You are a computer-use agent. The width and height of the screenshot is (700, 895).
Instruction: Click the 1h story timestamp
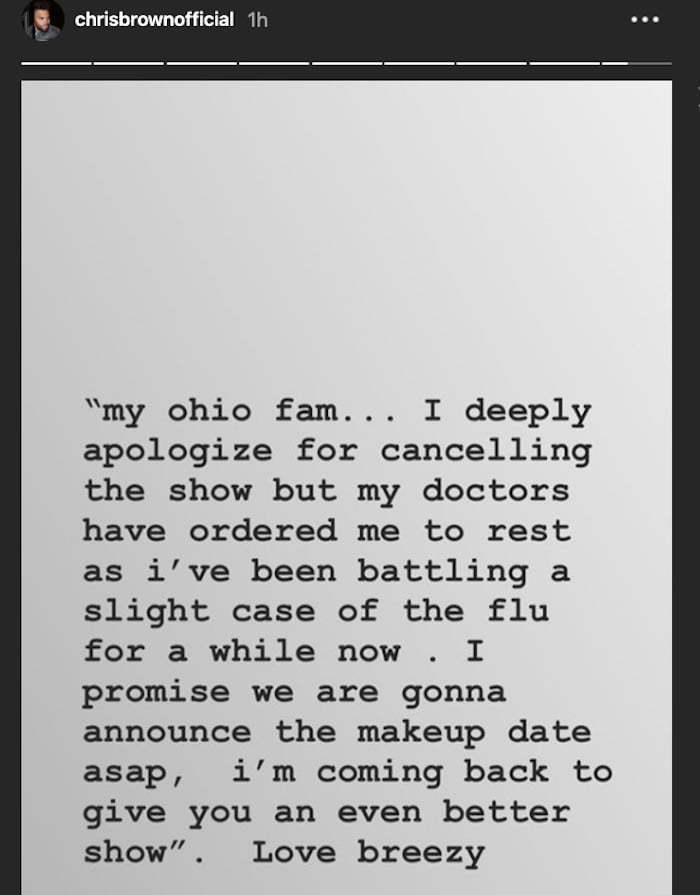point(258,20)
